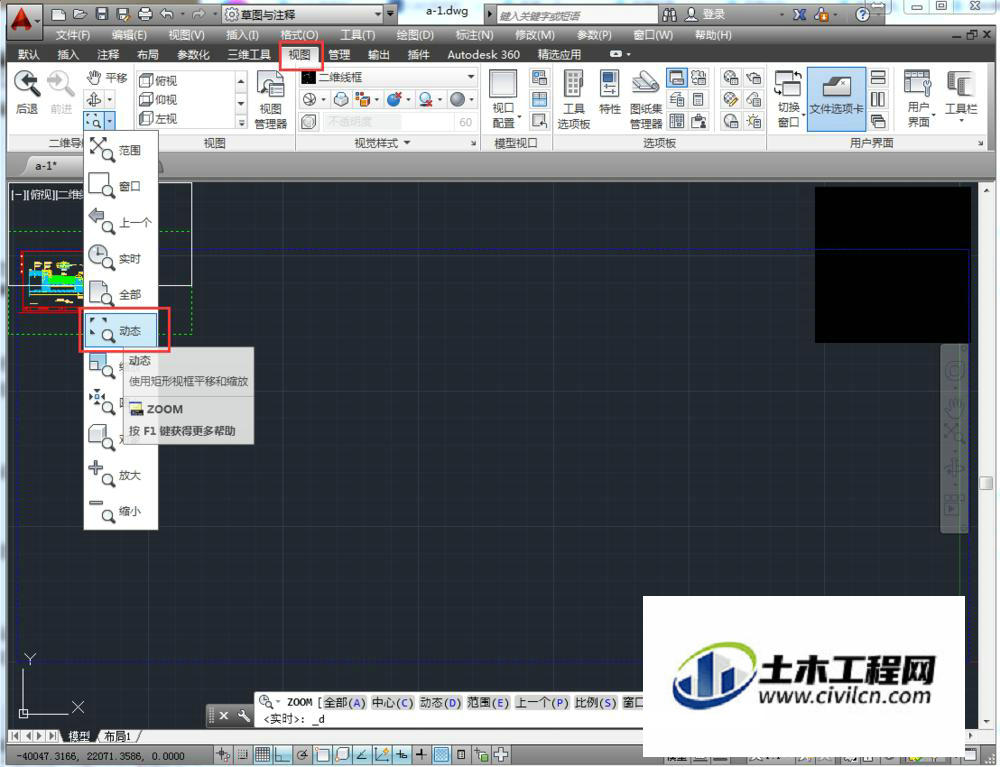
Task: Click the wrench customize icon on command line
Action: click(x=244, y=715)
